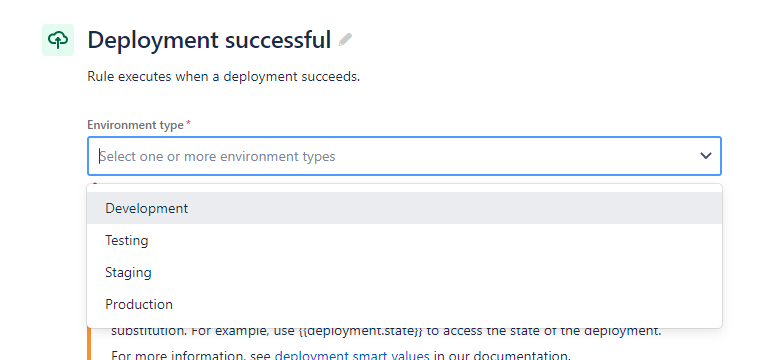Click the red error indicator below the field

(95, 183)
